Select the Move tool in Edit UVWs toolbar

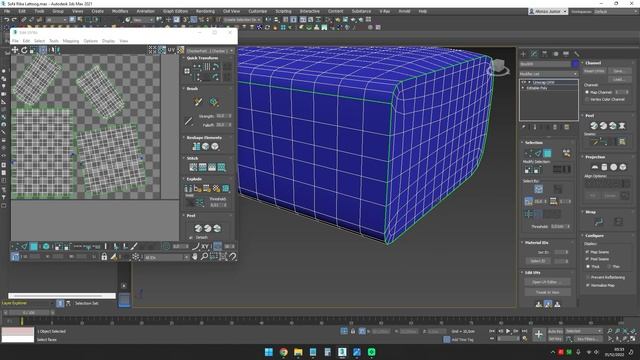tap(15, 50)
